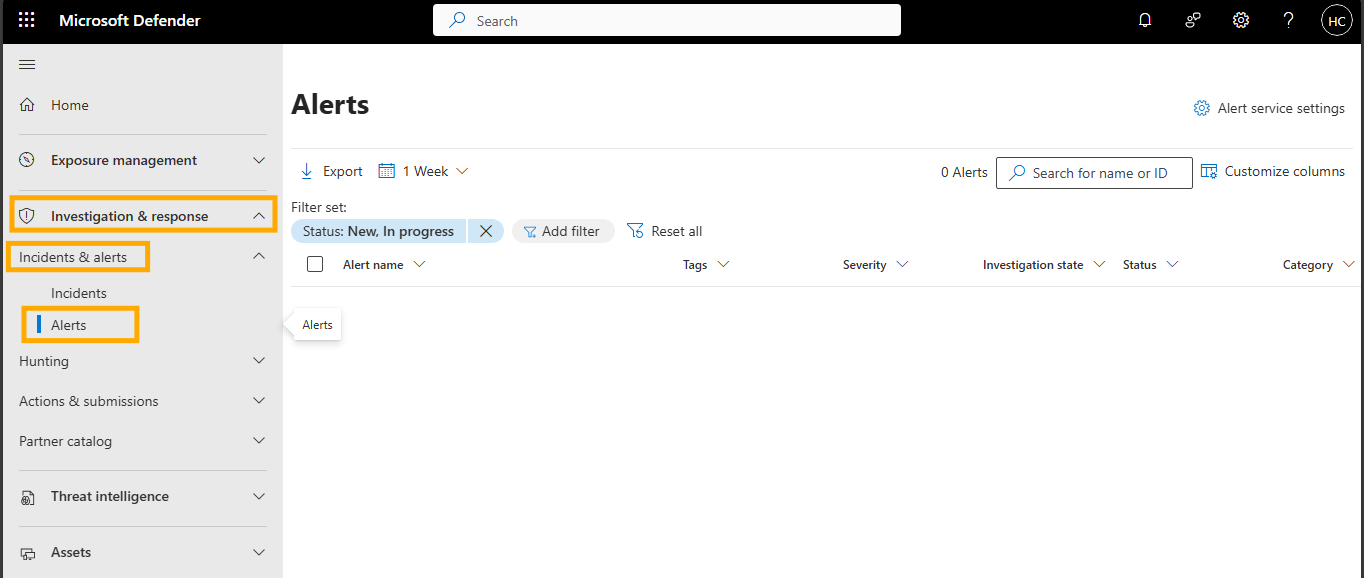
Task: Click the Exposure management compass icon
Action: click(28, 160)
